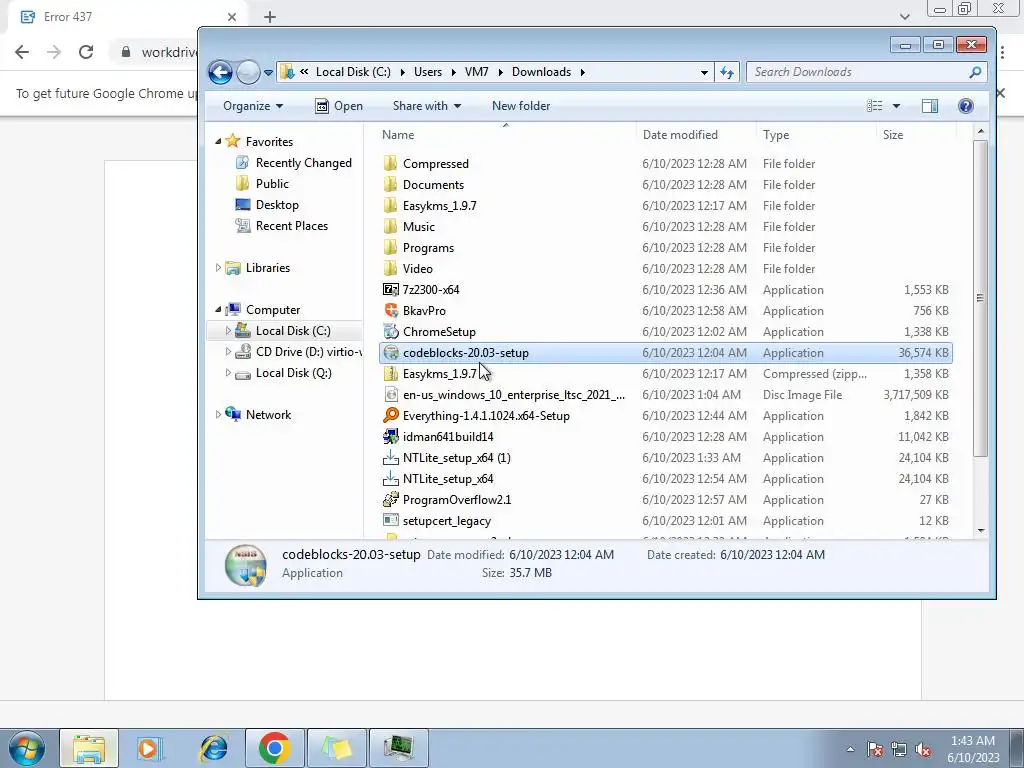The width and height of the screenshot is (1024, 768).
Task: Open recent locations arrow next to forward button
Action: click(x=268, y=72)
